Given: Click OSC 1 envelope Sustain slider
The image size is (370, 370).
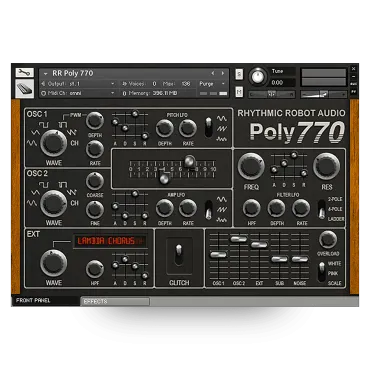Looking at the screenshot, I should (x=135, y=114).
